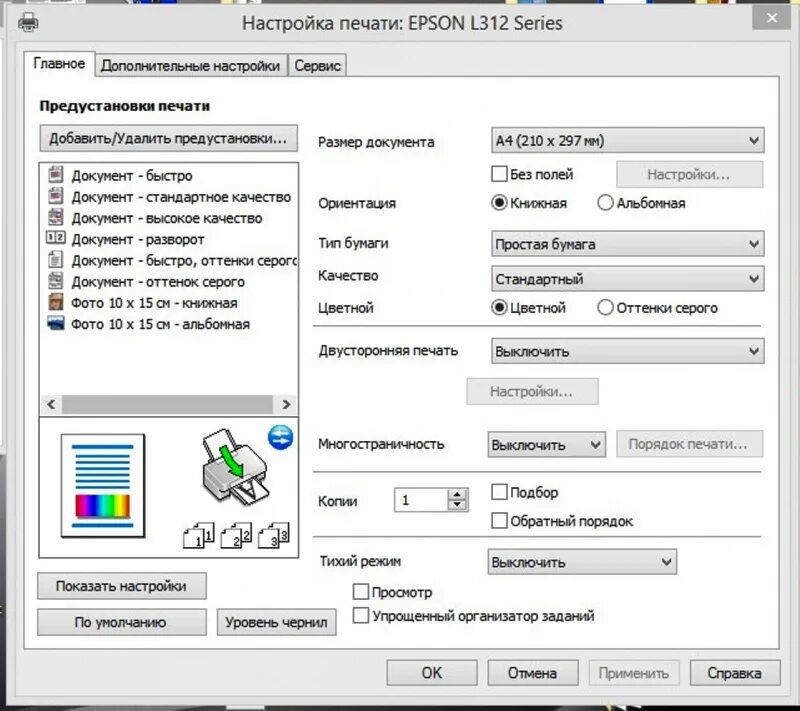Click the collation icon with pages numbered 1
Image resolution: width=800 pixels, height=711 pixels.
click(x=198, y=535)
